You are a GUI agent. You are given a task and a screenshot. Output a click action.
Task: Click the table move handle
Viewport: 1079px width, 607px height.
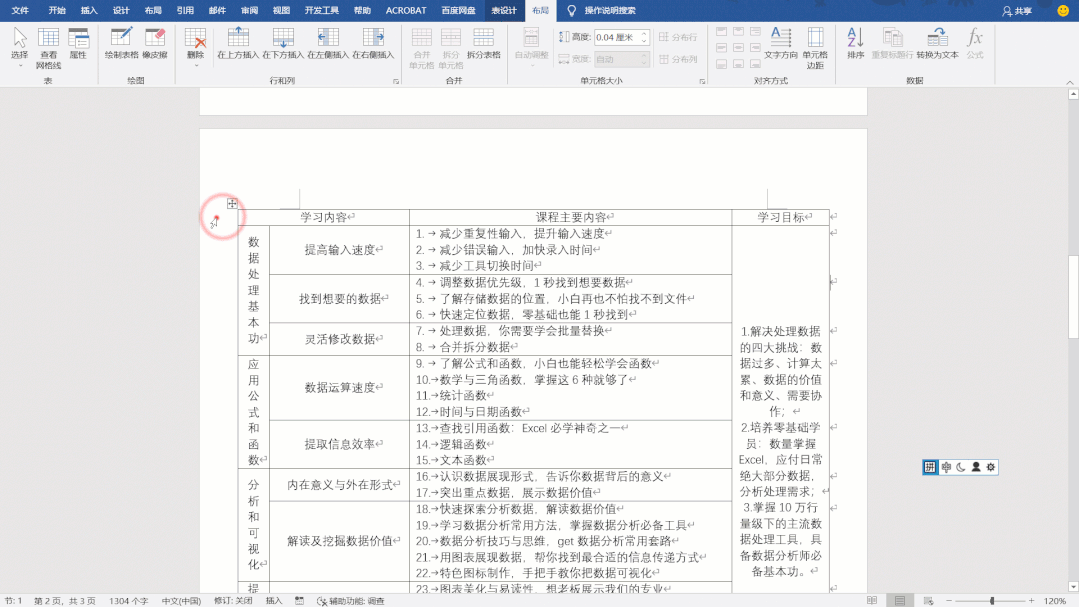pos(232,204)
